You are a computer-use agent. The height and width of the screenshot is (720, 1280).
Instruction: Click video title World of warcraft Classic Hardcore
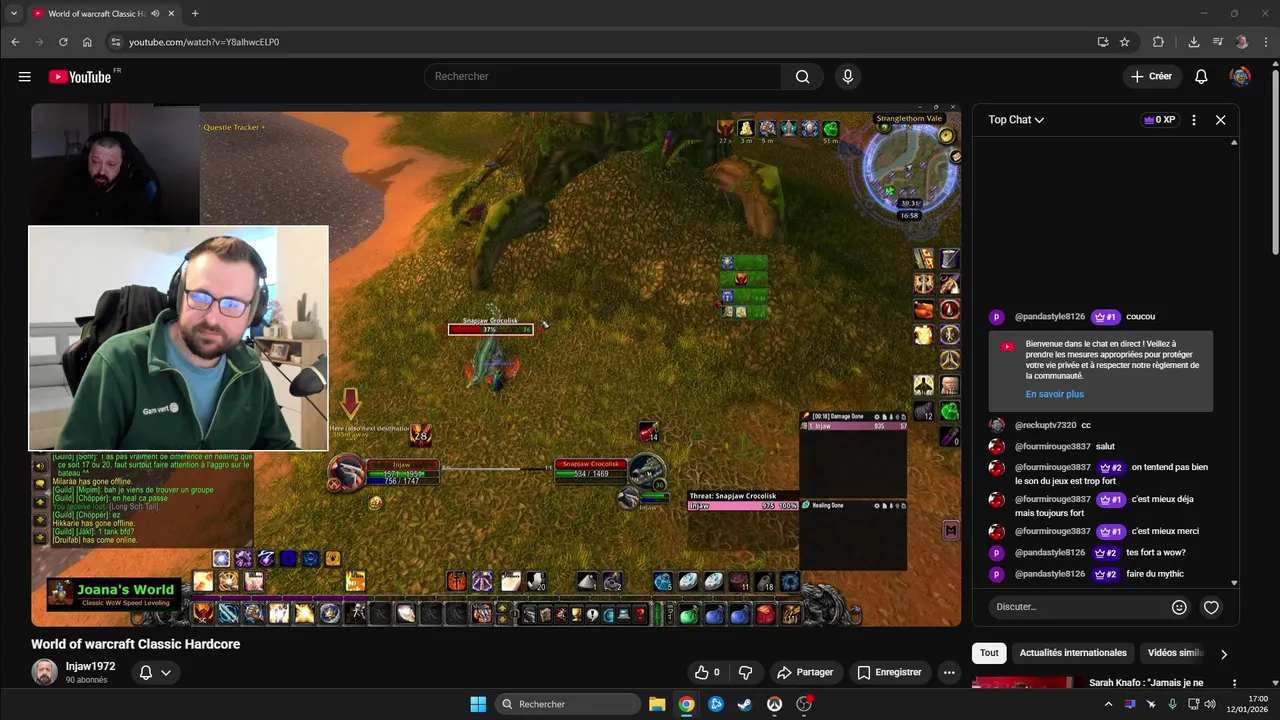pyautogui.click(x=136, y=644)
